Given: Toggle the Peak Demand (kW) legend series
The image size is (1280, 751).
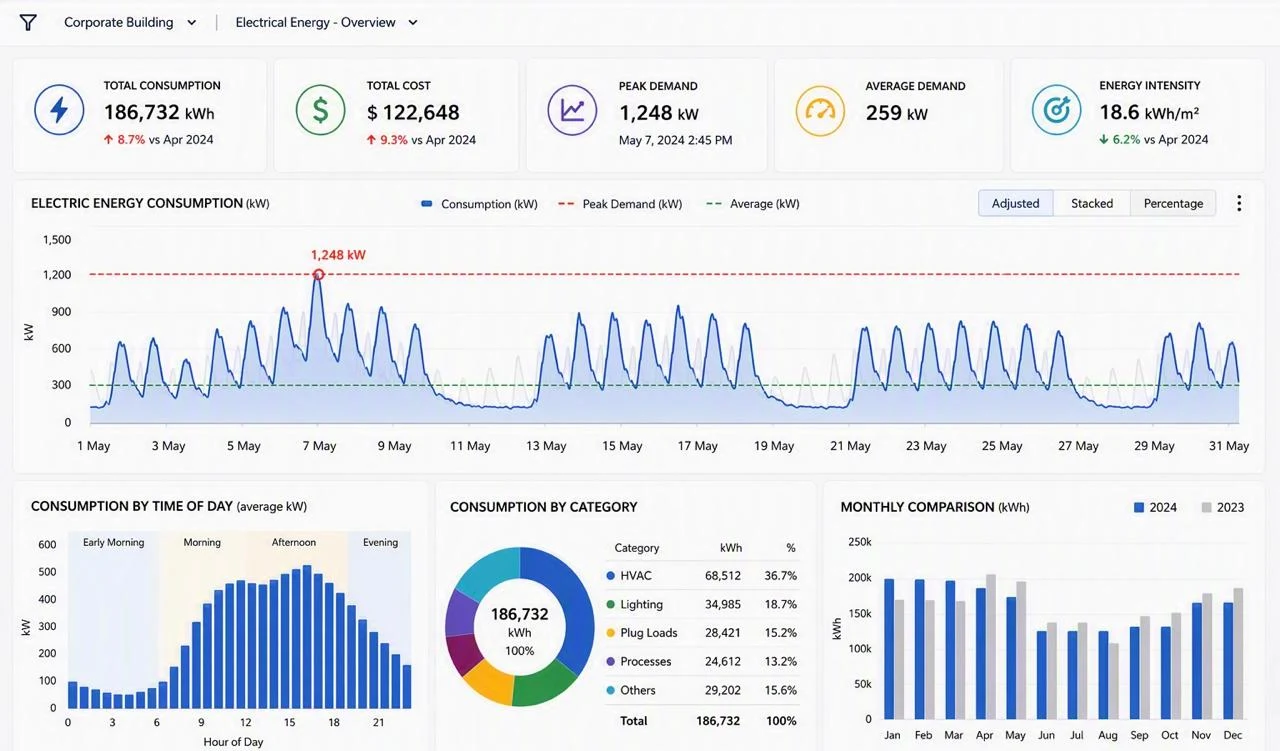Looking at the screenshot, I should (x=620, y=204).
